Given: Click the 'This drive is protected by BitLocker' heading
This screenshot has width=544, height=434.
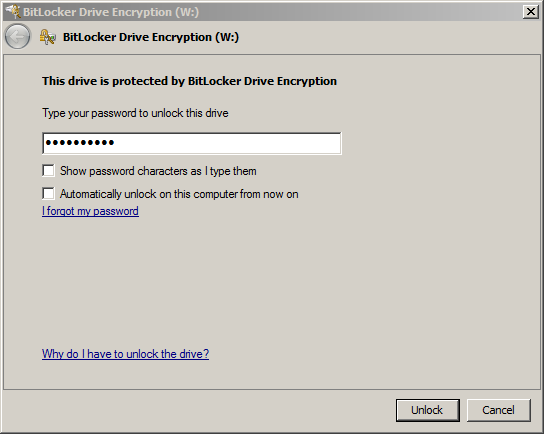Looking at the screenshot, I should [x=189, y=81].
